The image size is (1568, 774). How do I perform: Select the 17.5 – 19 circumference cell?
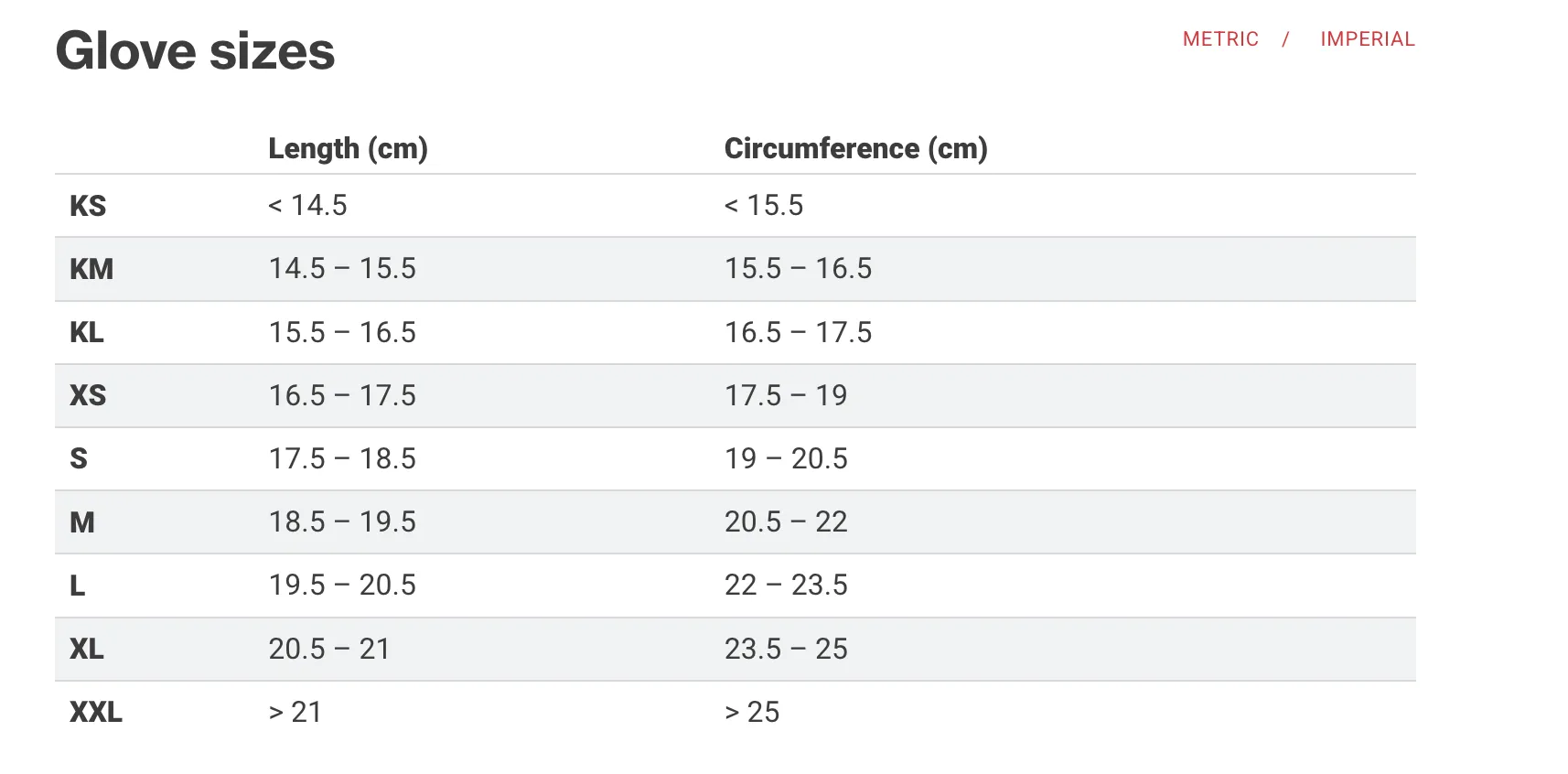[786, 395]
